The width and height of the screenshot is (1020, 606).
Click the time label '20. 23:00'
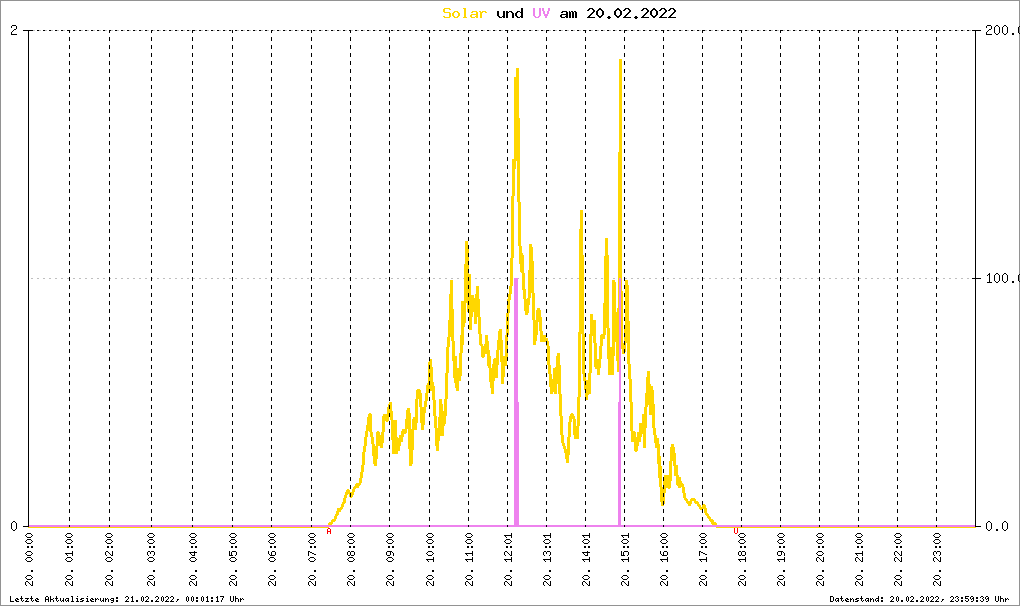tap(937, 560)
